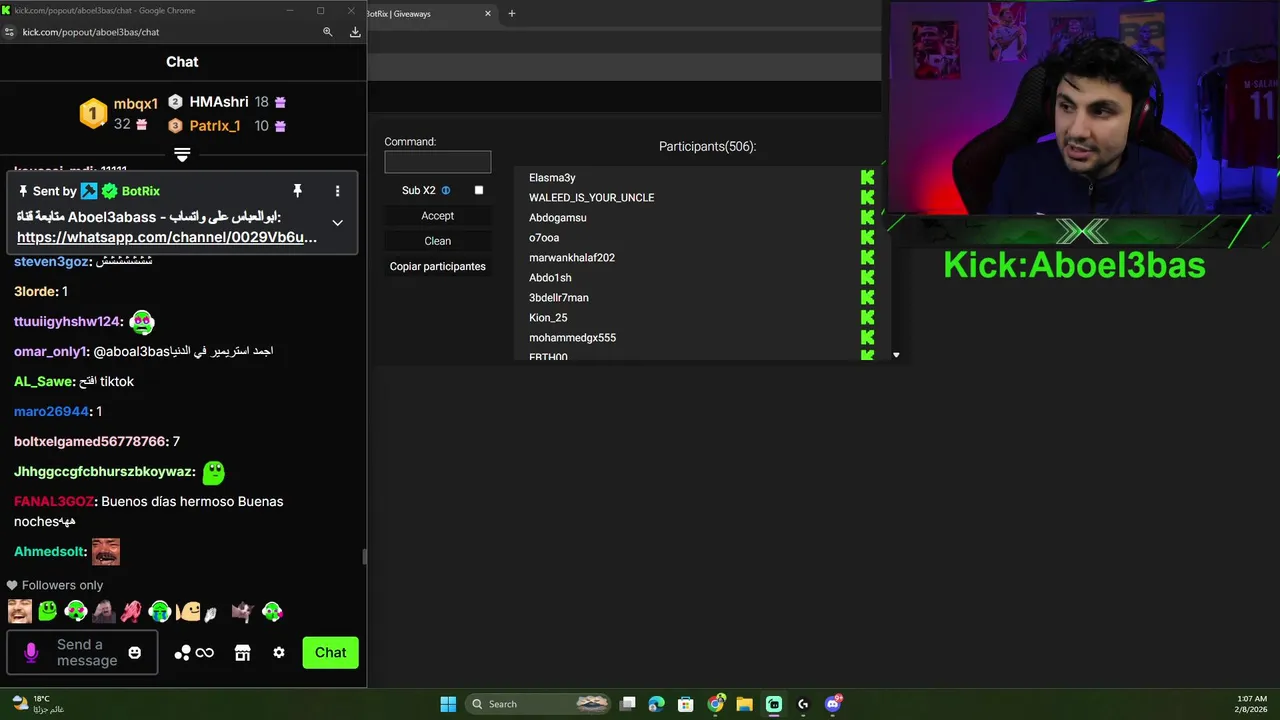Viewport: 1280px width, 720px height.
Task: Open weather widget showing 18°C
Action: click(37, 704)
